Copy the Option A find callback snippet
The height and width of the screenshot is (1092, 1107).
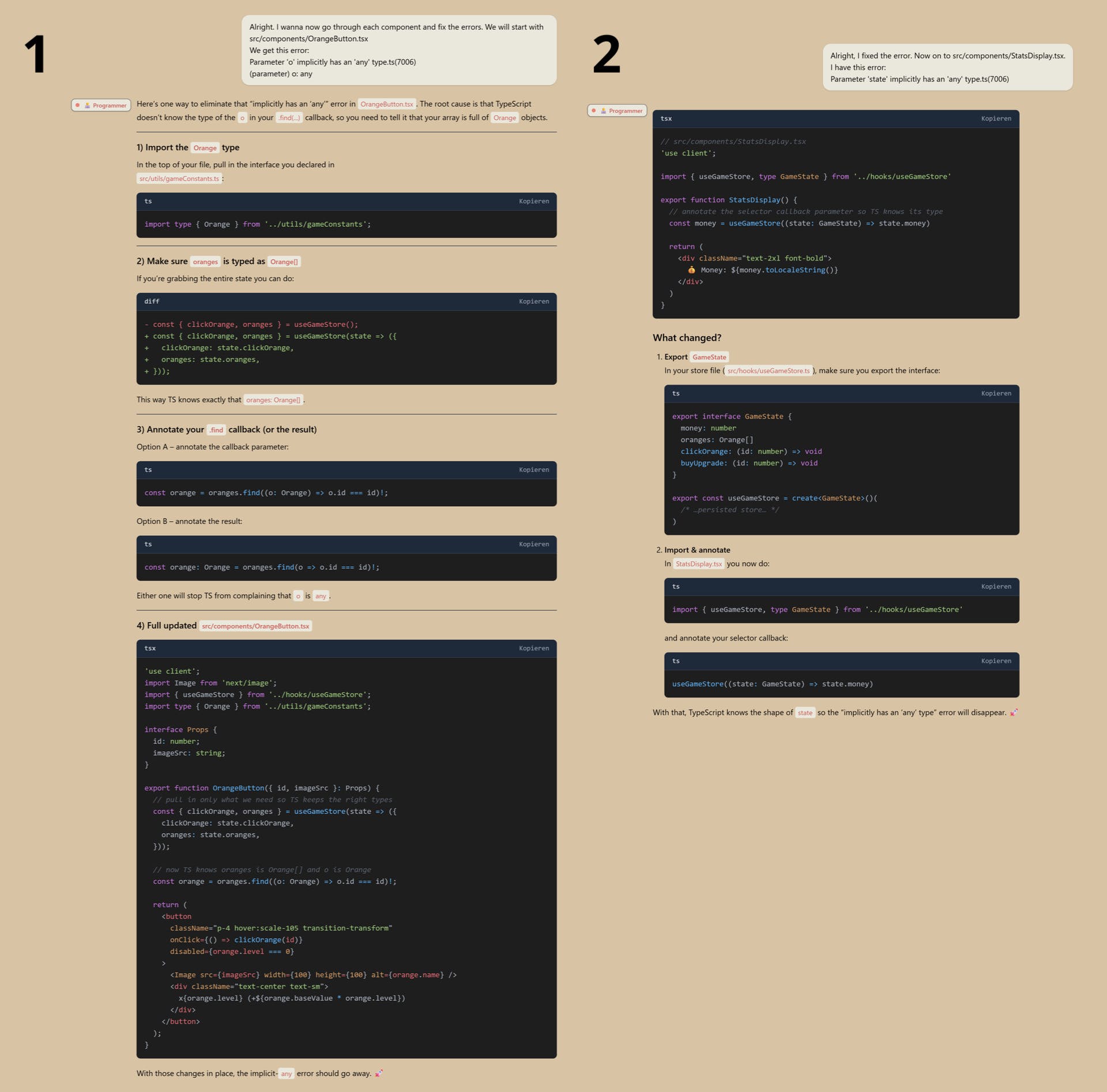pos(533,470)
